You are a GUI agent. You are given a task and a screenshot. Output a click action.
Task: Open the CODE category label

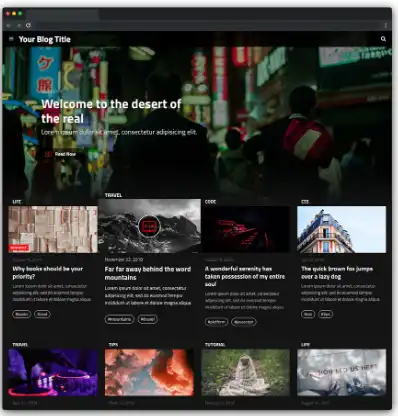[210, 202]
